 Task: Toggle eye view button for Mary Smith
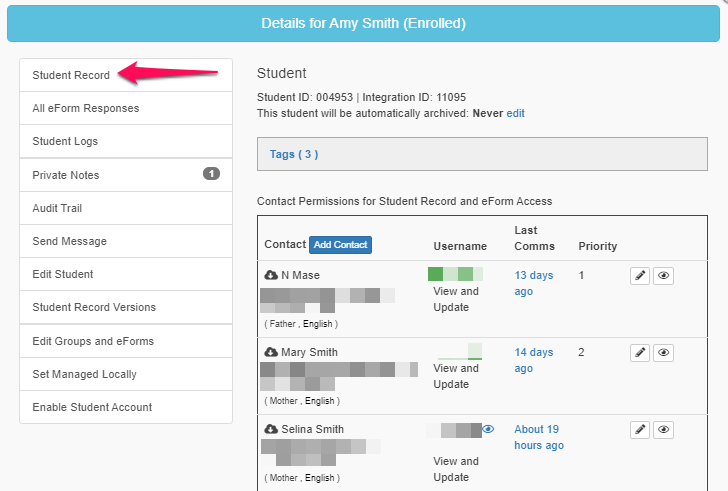[663, 353]
